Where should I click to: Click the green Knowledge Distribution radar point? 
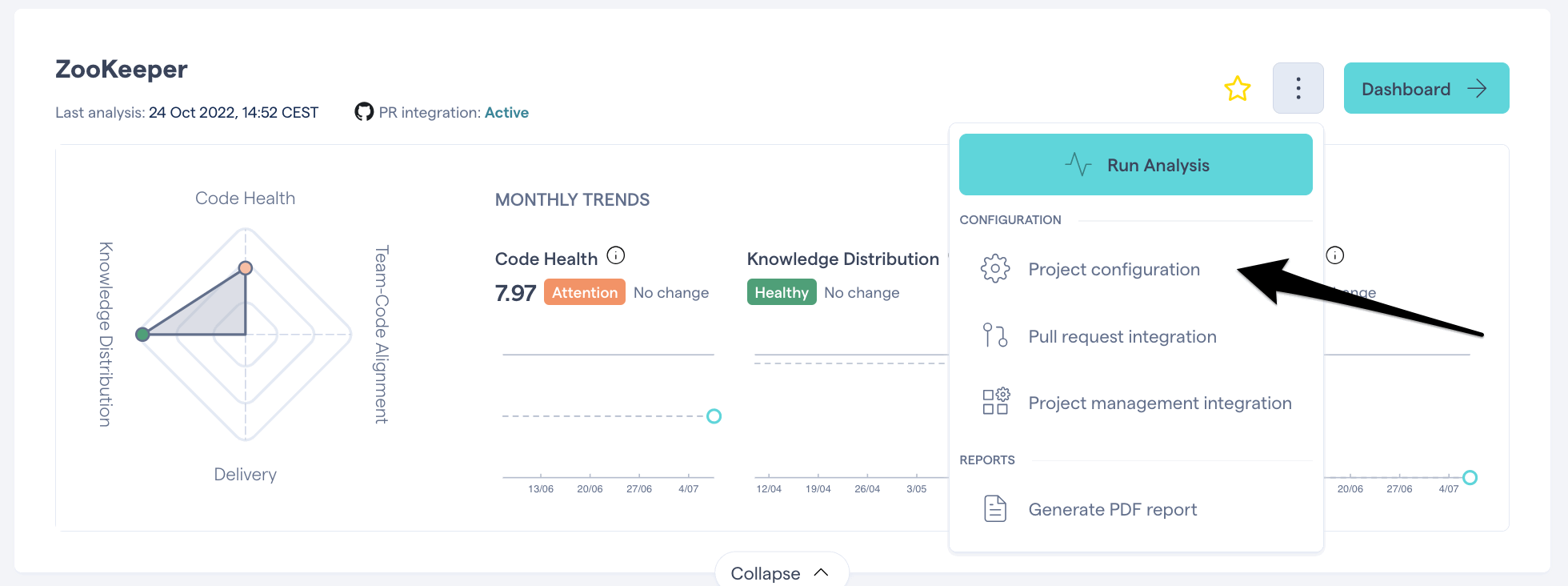point(142,335)
